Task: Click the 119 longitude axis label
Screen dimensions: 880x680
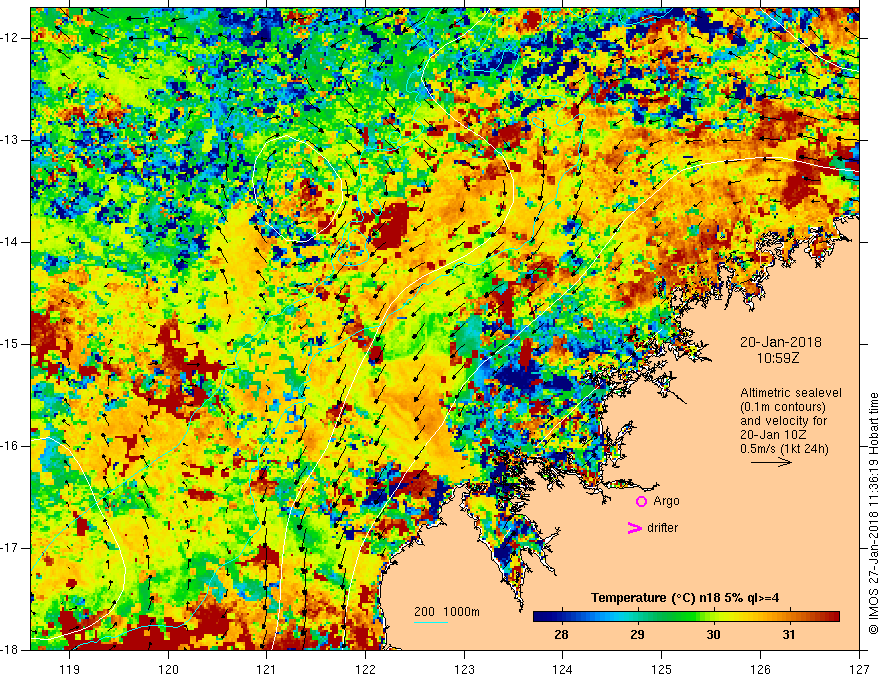Action: pyautogui.click(x=70, y=669)
